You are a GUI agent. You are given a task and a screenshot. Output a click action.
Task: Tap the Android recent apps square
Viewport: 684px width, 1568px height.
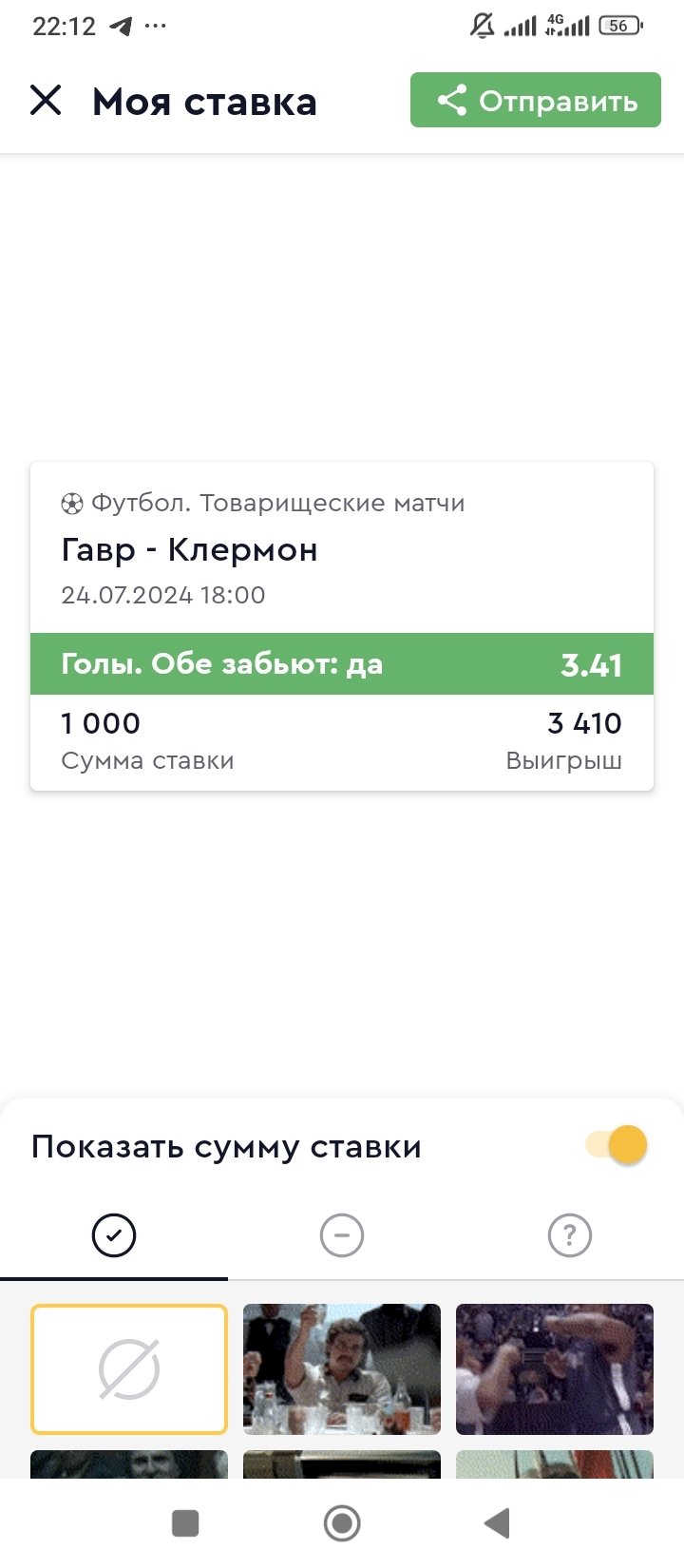point(185,1523)
